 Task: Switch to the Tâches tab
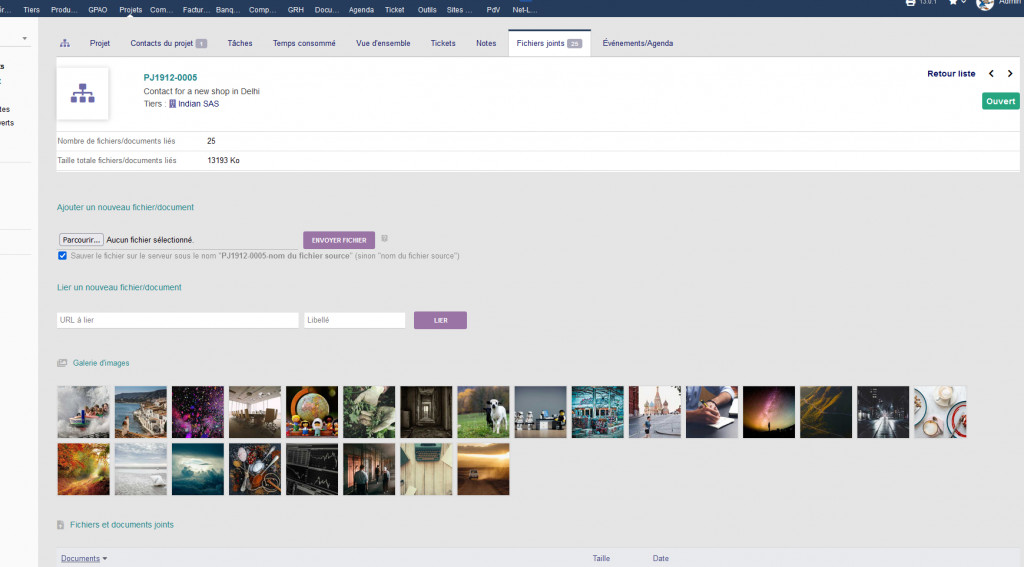point(240,43)
